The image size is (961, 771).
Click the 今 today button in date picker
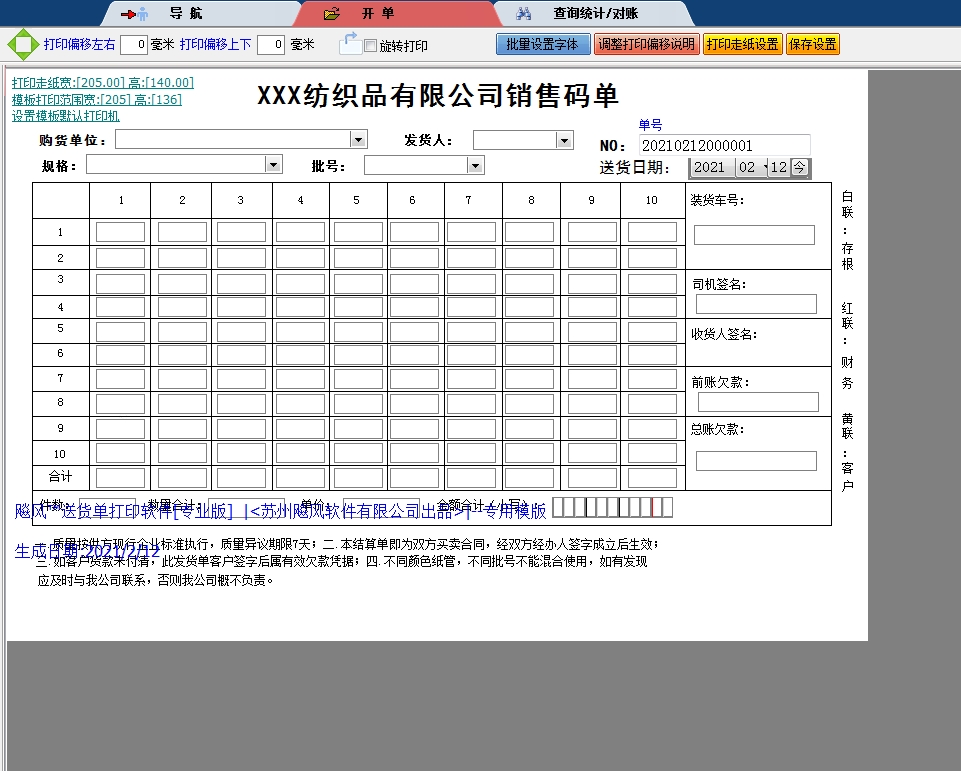[x=800, y=168]
